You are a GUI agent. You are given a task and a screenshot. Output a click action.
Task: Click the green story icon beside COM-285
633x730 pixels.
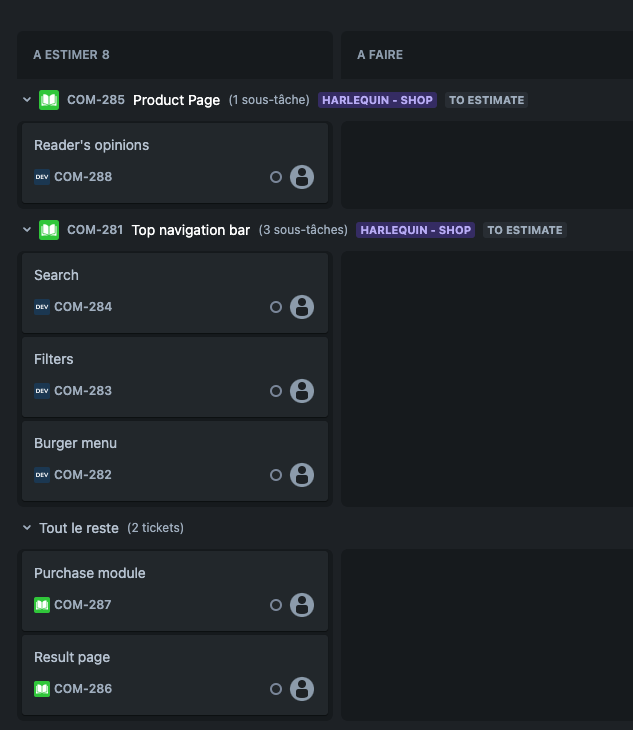coord(49,100)
